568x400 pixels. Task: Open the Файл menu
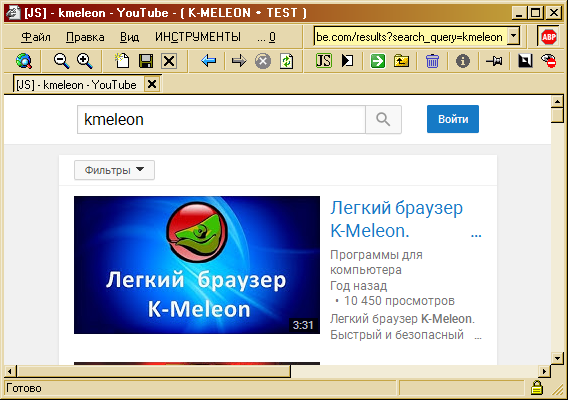[36, 37]
